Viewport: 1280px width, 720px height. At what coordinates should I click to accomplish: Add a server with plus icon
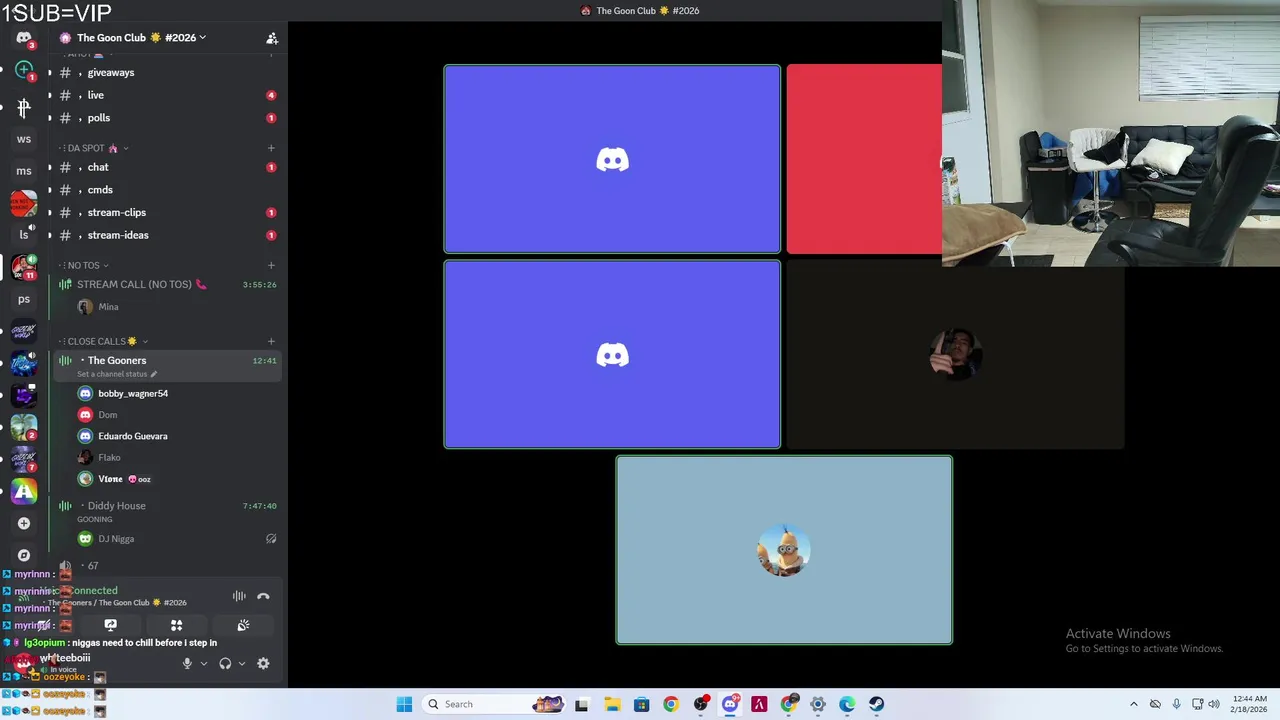click(24, 523)
